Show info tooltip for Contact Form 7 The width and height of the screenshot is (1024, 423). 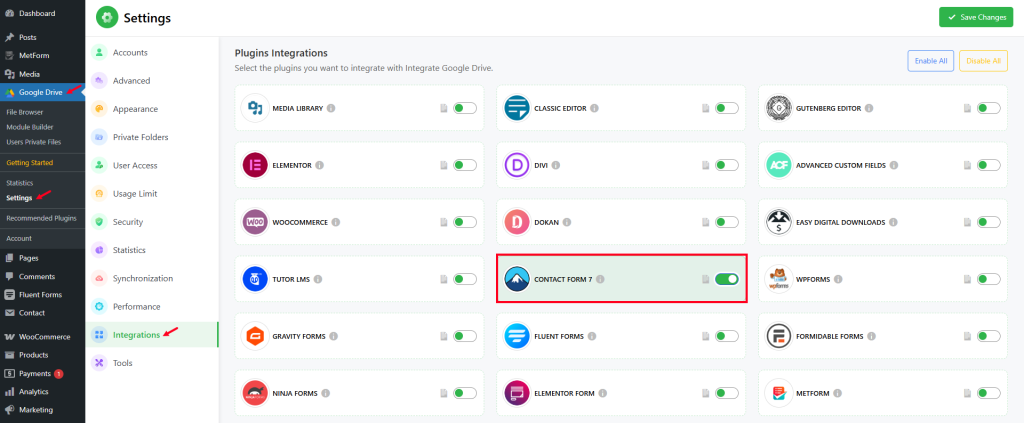(600, 279)
